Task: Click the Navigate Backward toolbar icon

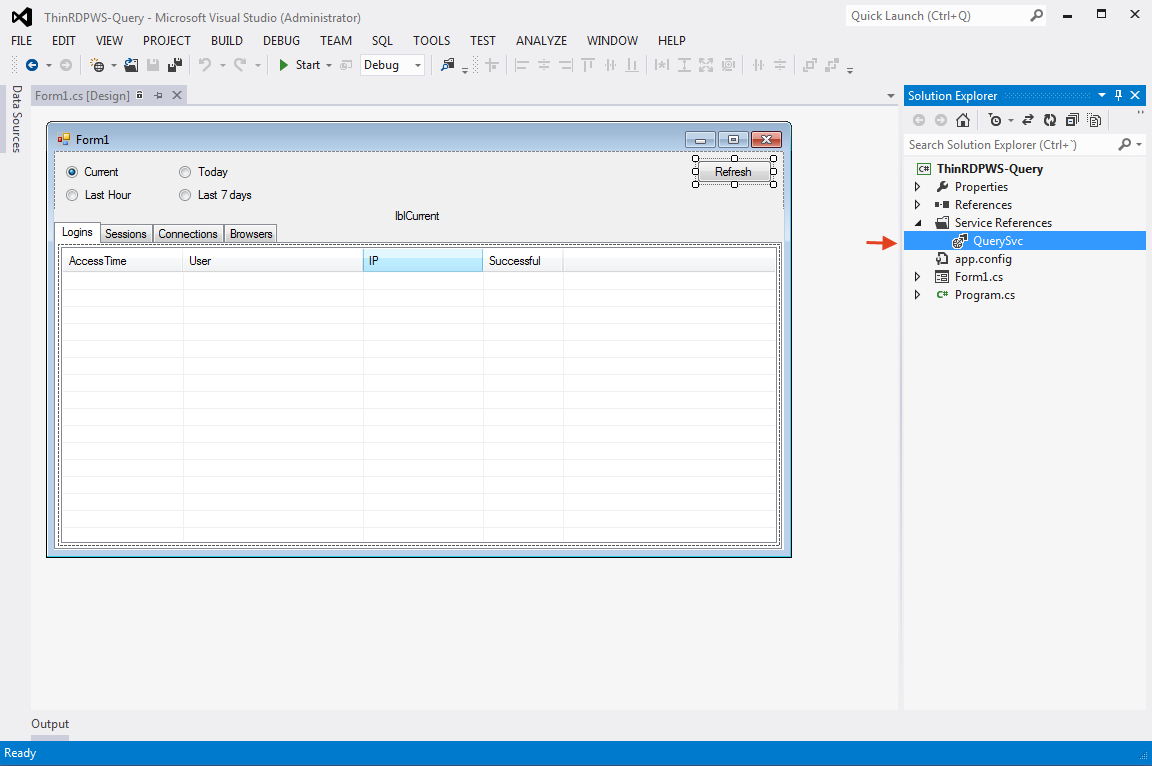Action: point(33,65)
